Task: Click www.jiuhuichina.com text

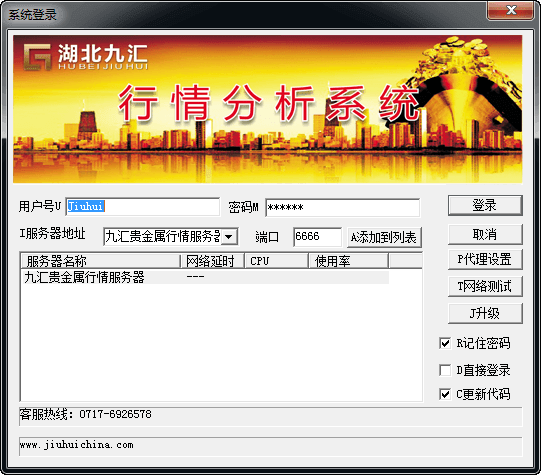Action: (x=77, y=445)
